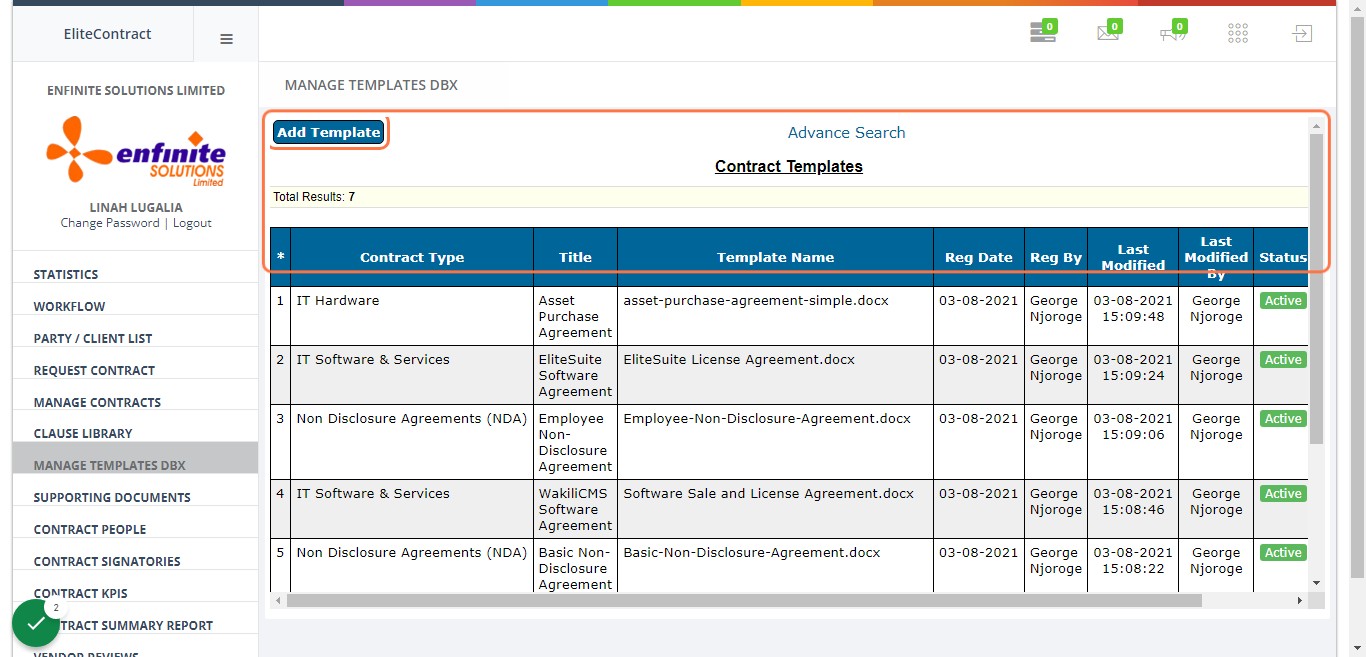
Task: Click Active badge for Employee-Non-Disclosure row
Action: click(x=1282, y=418)
